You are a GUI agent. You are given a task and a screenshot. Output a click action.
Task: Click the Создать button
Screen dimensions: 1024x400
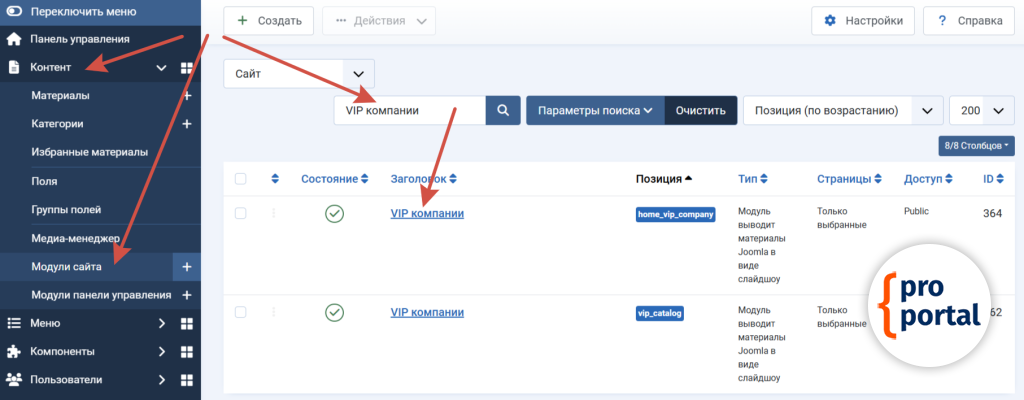point(268,20)
